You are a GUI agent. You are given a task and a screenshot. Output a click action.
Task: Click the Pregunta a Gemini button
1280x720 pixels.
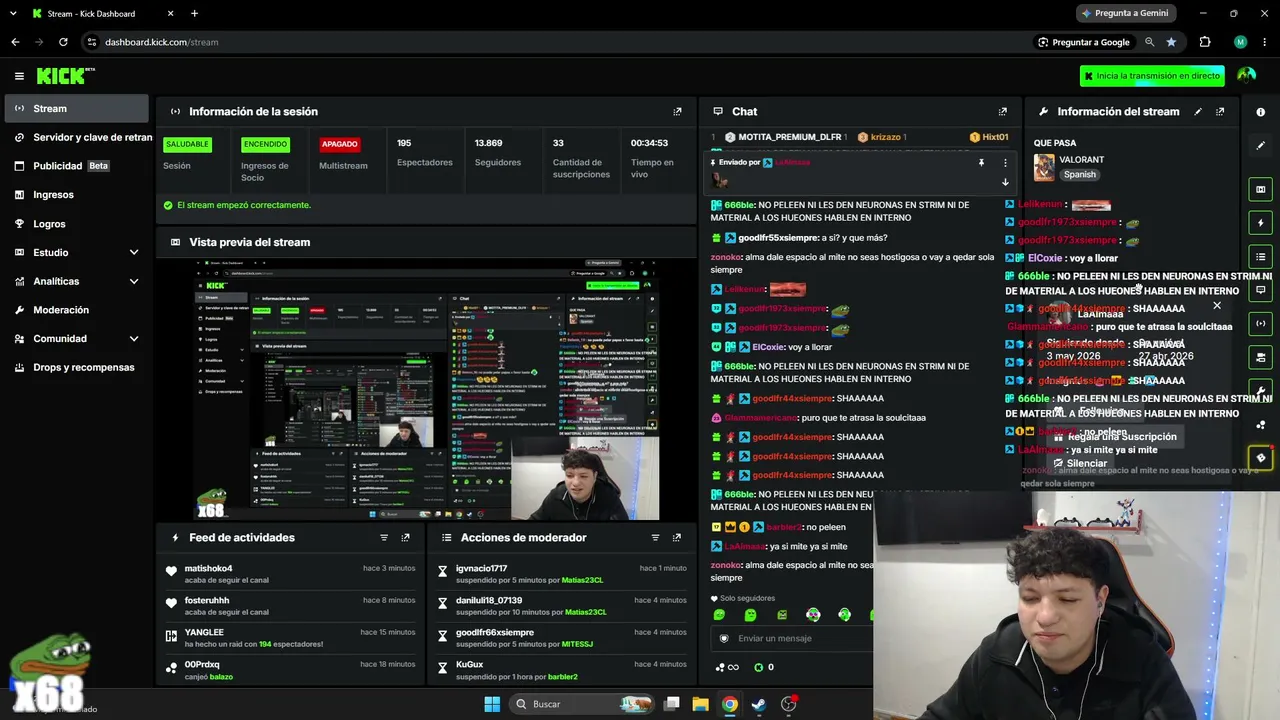(1124, 14)
